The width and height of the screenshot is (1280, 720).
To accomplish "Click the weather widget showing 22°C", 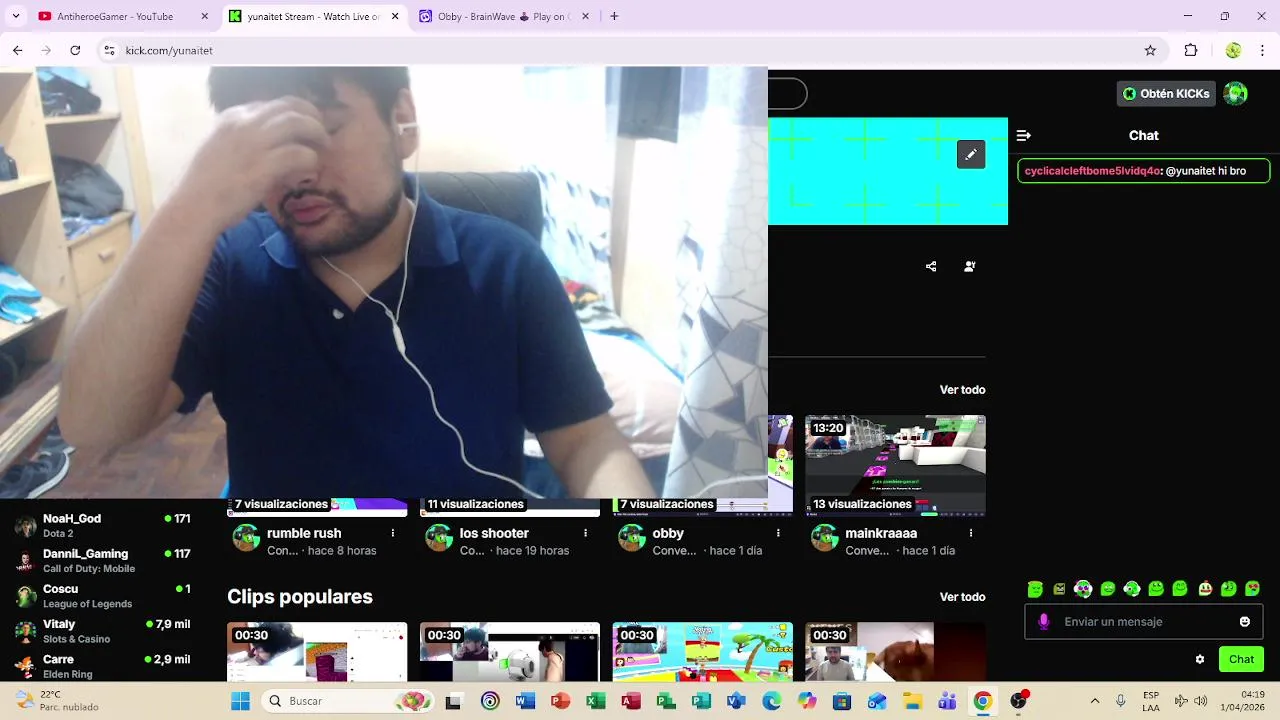I will pyautogui.click(x=57, y=701).
